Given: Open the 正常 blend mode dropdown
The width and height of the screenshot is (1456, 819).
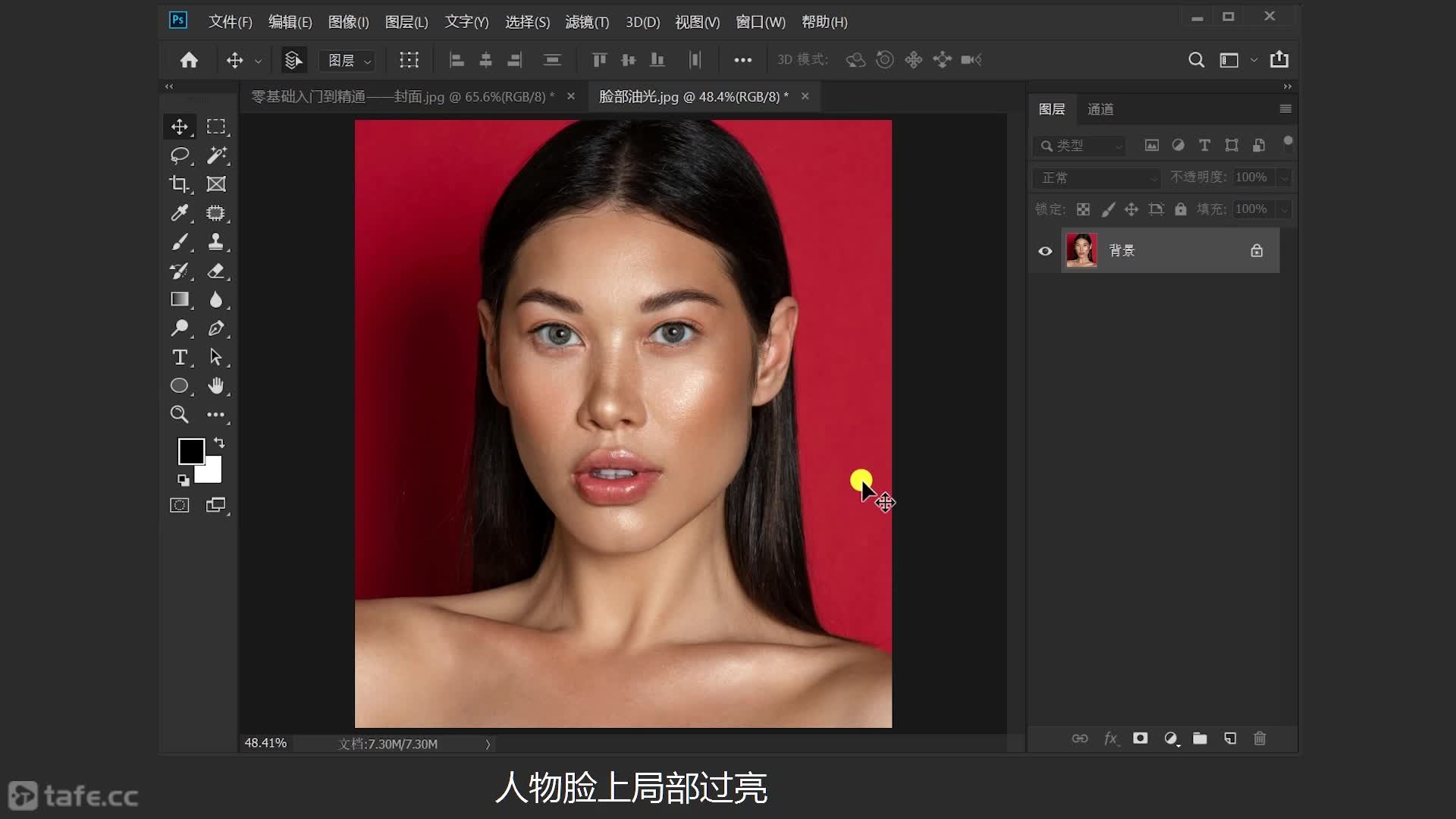Looking at the screenshot, I should (x=1097, y=177).
